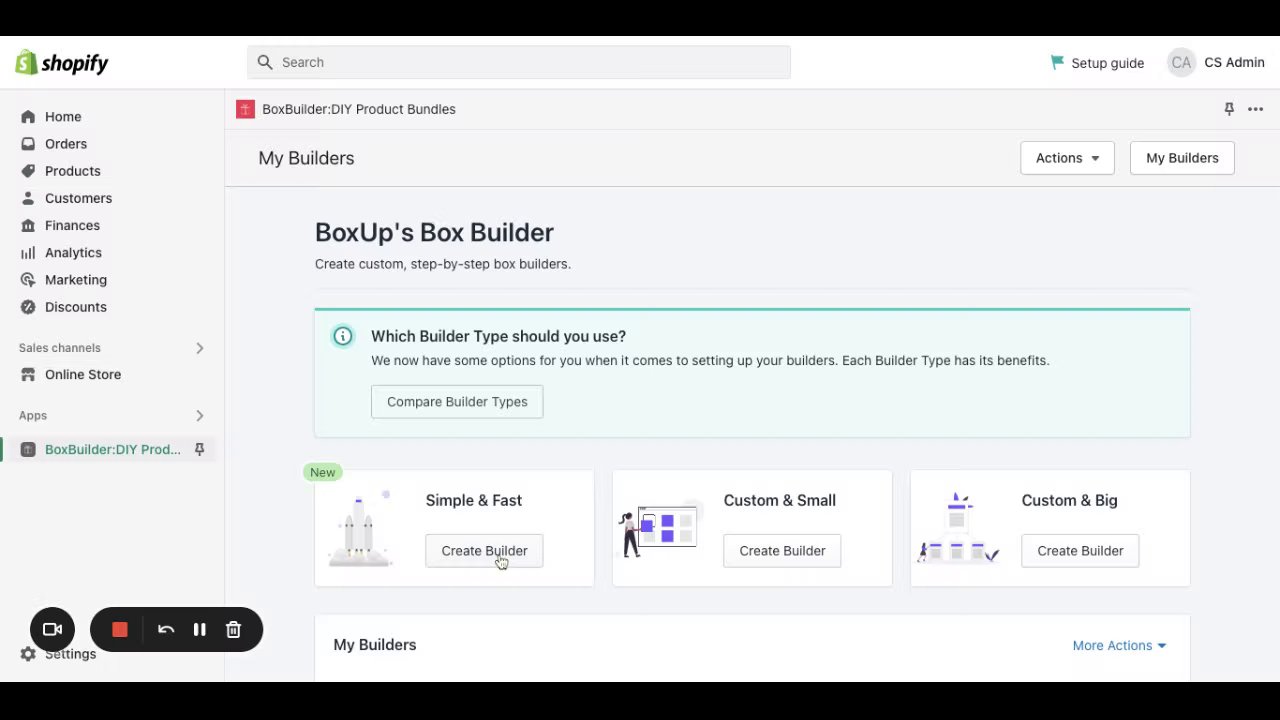Click the New badge on Simple & Fast

pyautogui.click(x=323, y=473)
